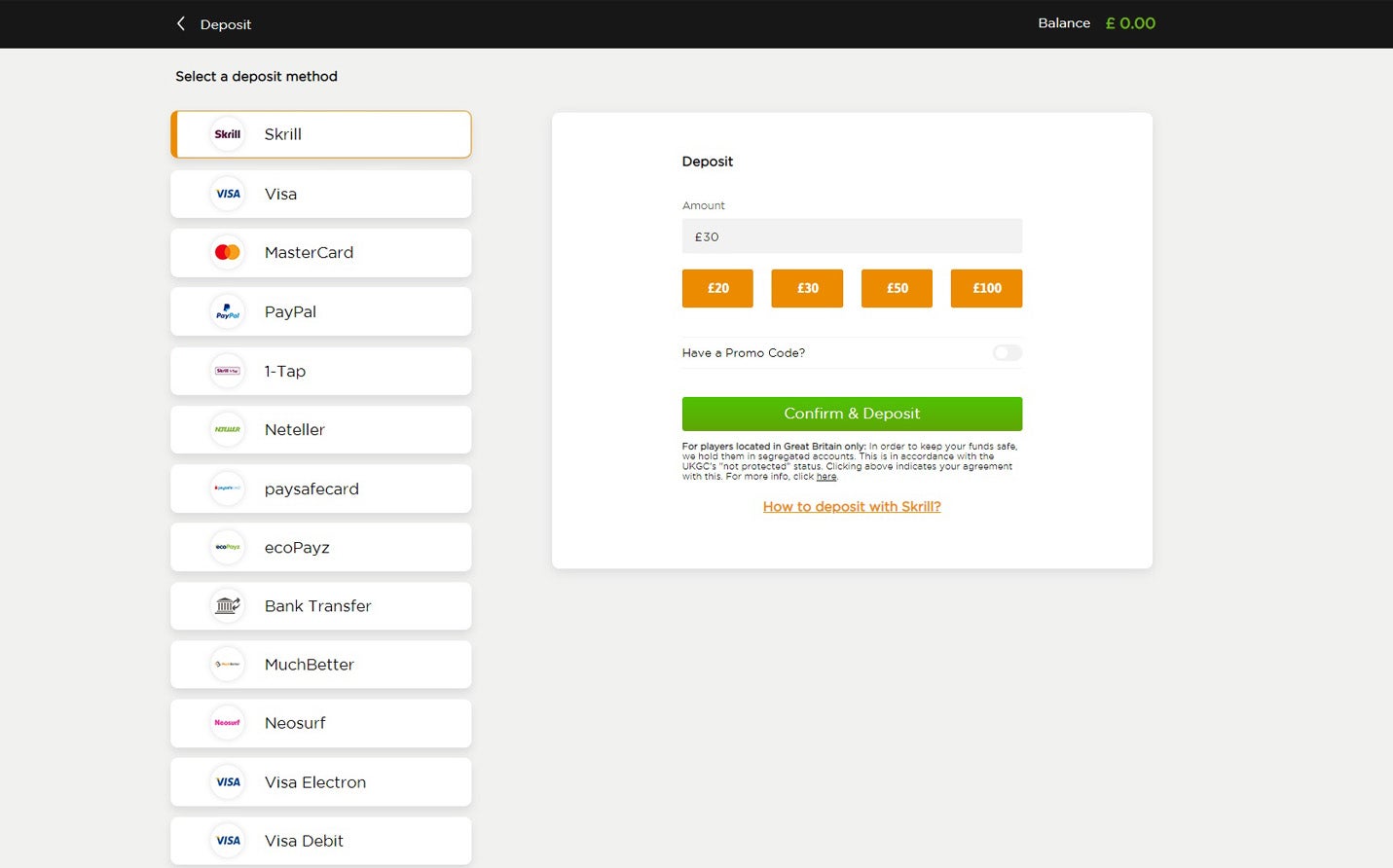Enable the Have a Promo Code toggle
The height and width of the screenshot is (868, 1393).
point(1007,353)
